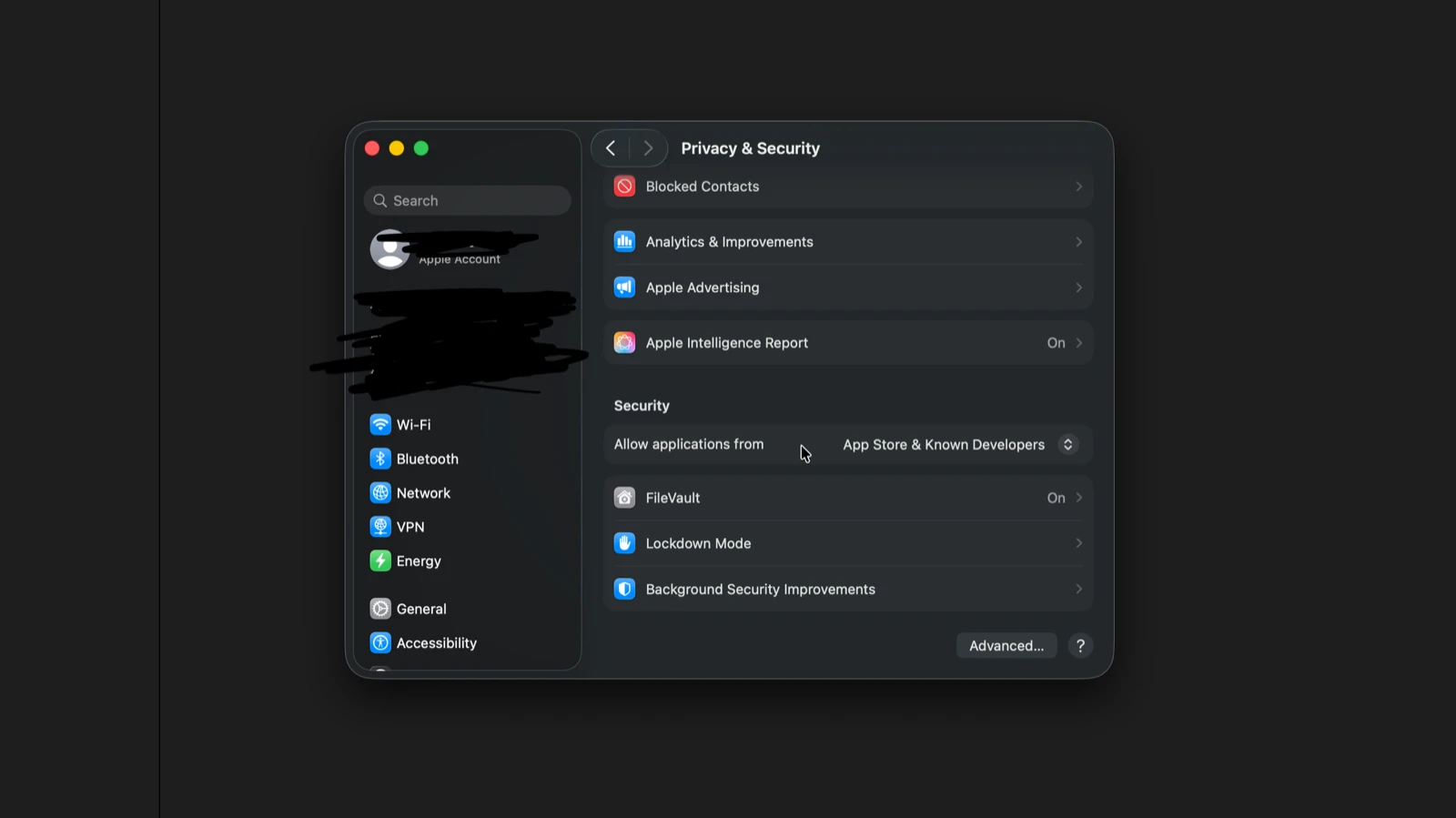Select Network label in the sidebar
Image resolution: width=1456 pixels, height=818 pixels.
[423, 493]
